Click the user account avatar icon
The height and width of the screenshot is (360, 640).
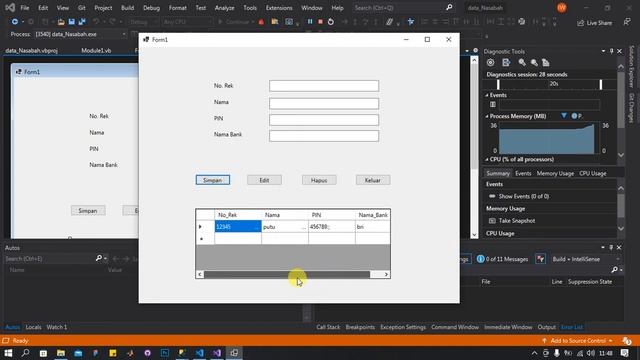562,8
